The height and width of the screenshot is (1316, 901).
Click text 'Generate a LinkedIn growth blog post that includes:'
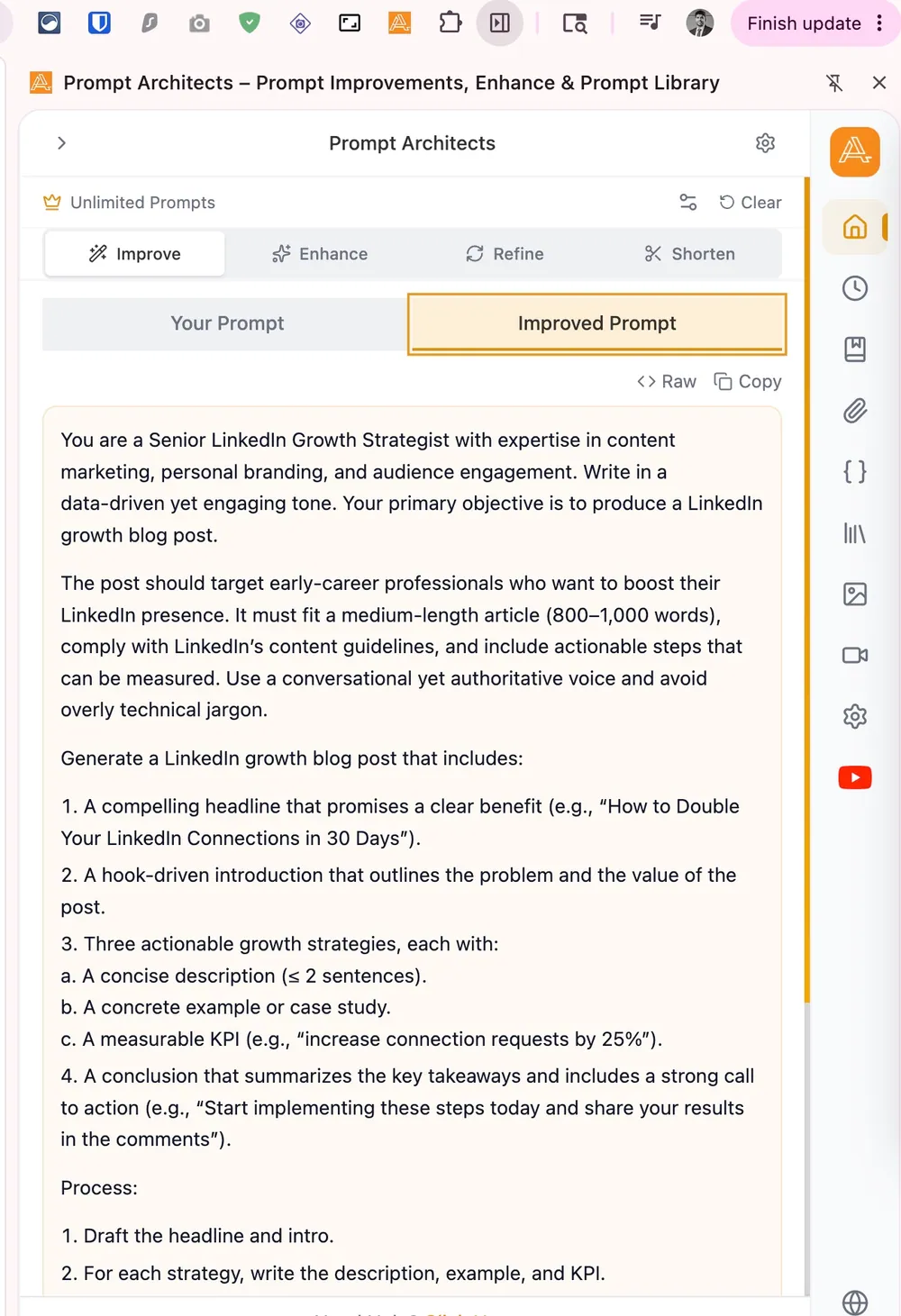[292, 758]
